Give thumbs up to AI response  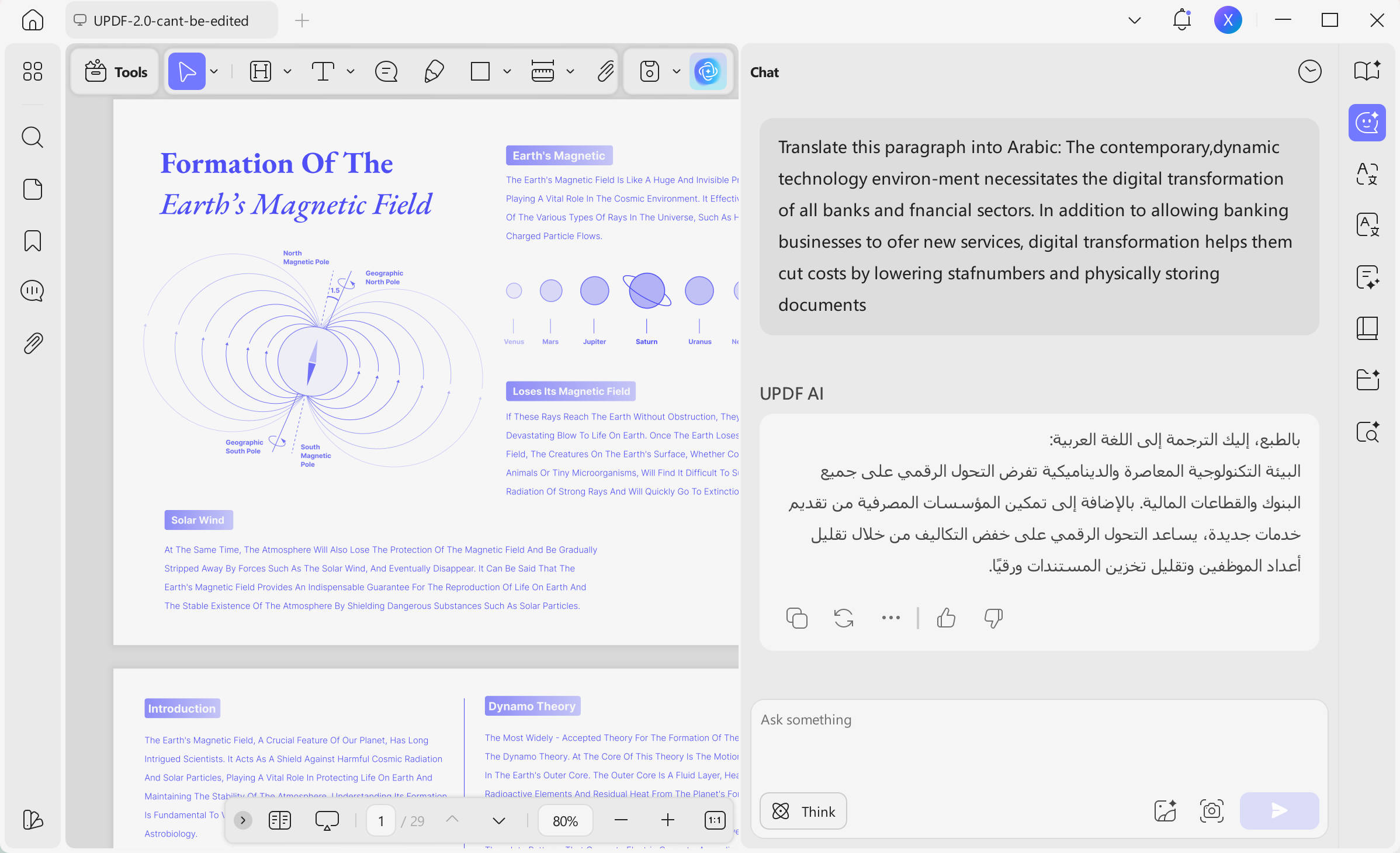pos(946,618)
